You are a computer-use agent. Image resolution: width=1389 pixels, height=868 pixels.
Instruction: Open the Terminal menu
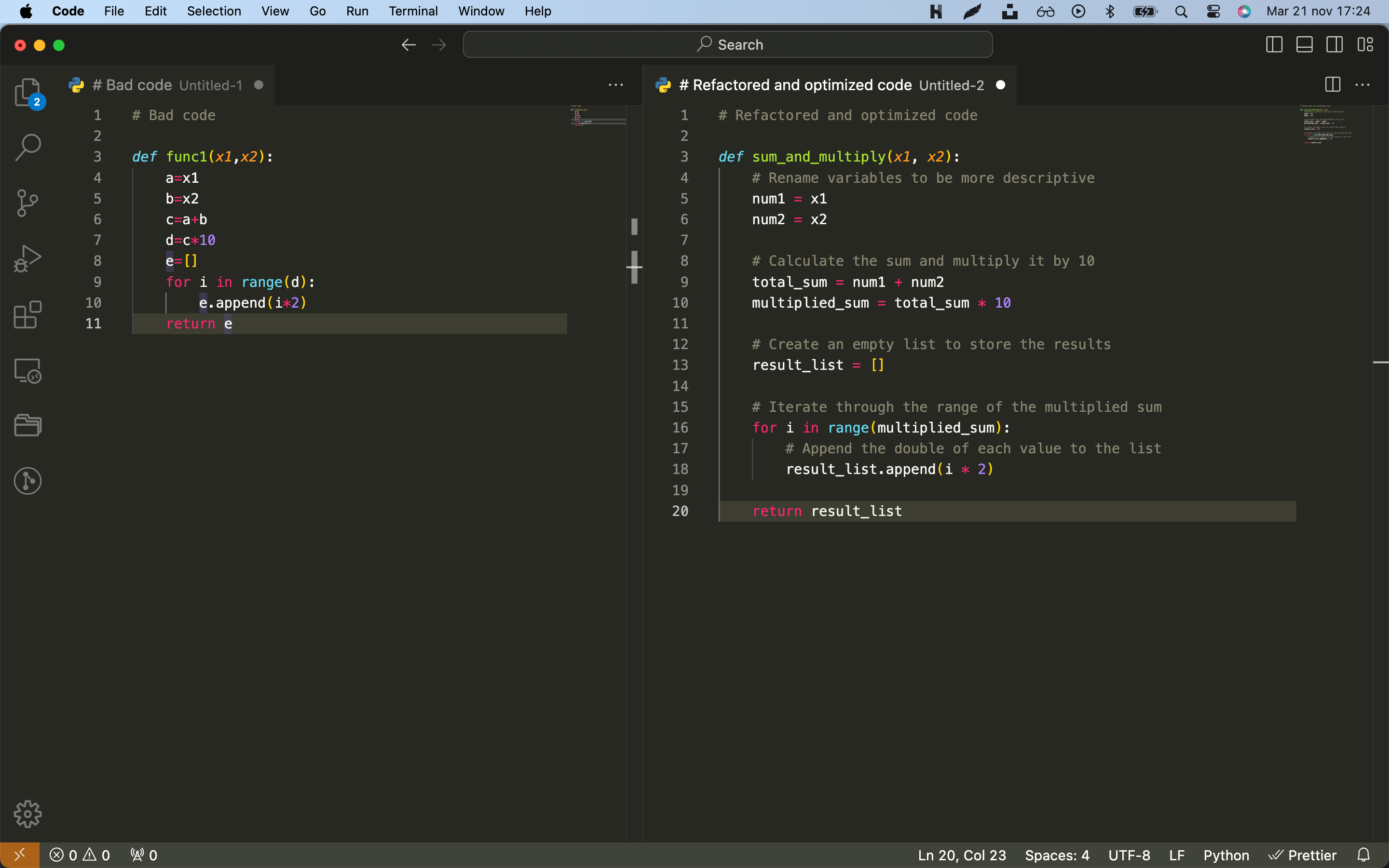pyautogui.click(x=413, y=11)
